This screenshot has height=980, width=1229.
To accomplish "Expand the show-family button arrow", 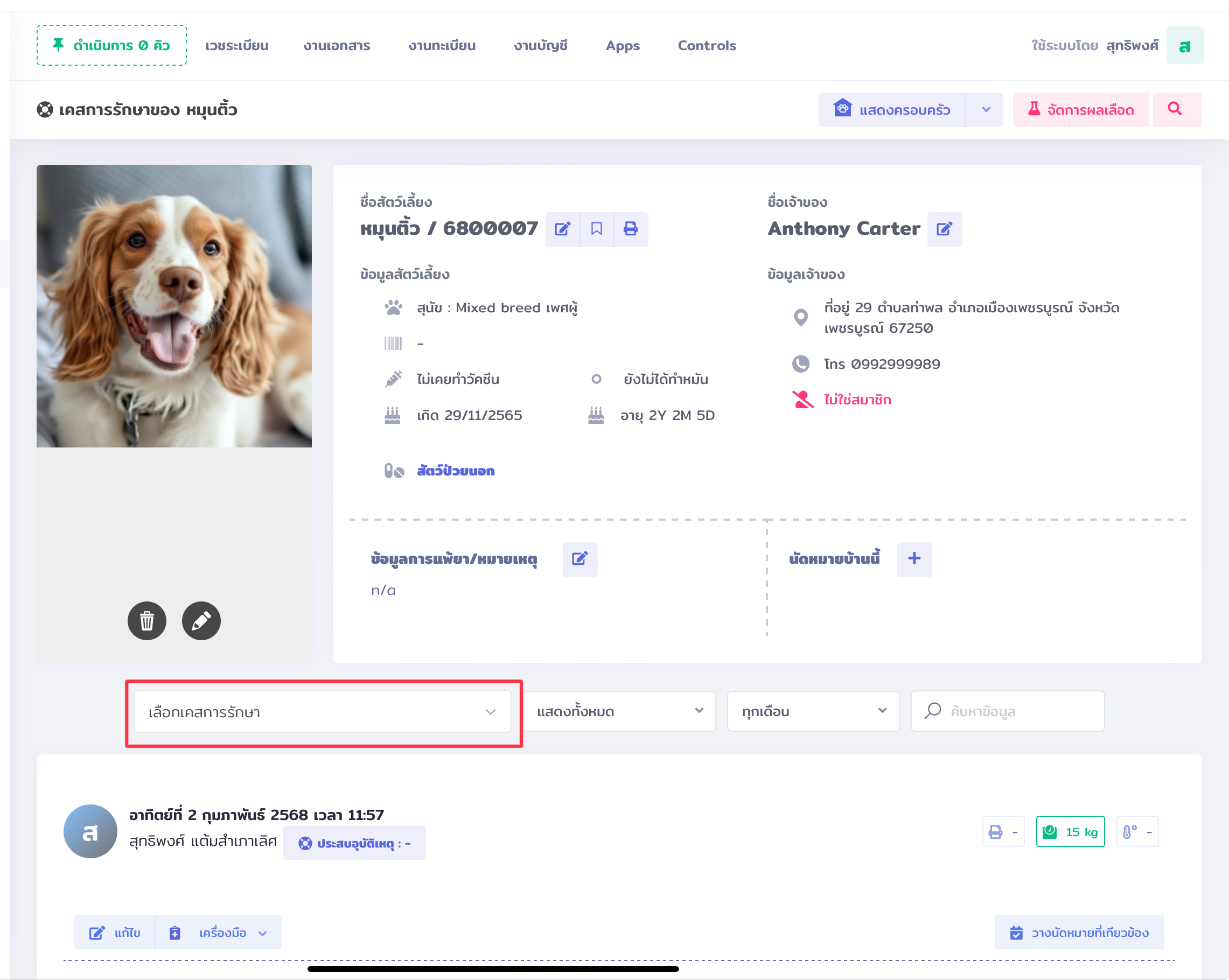I will tap(986, 109).
